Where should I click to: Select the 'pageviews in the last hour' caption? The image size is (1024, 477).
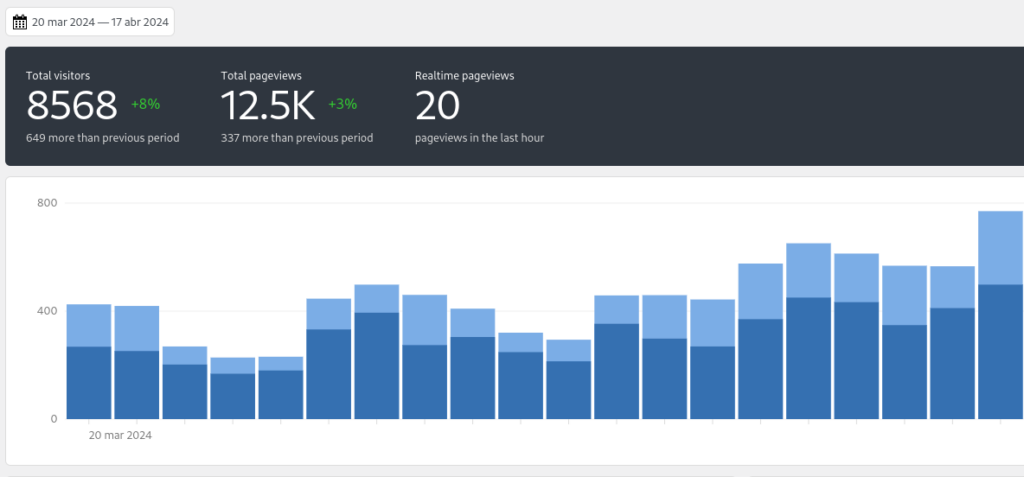pyautogui.click(x=479, y=139)
